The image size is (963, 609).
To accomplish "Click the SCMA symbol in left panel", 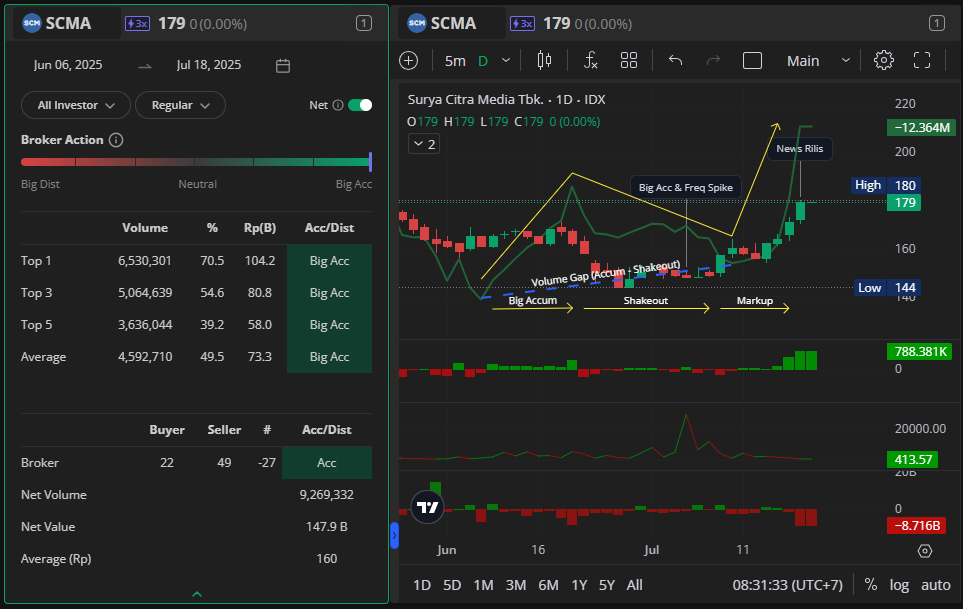I will (68, 23).
